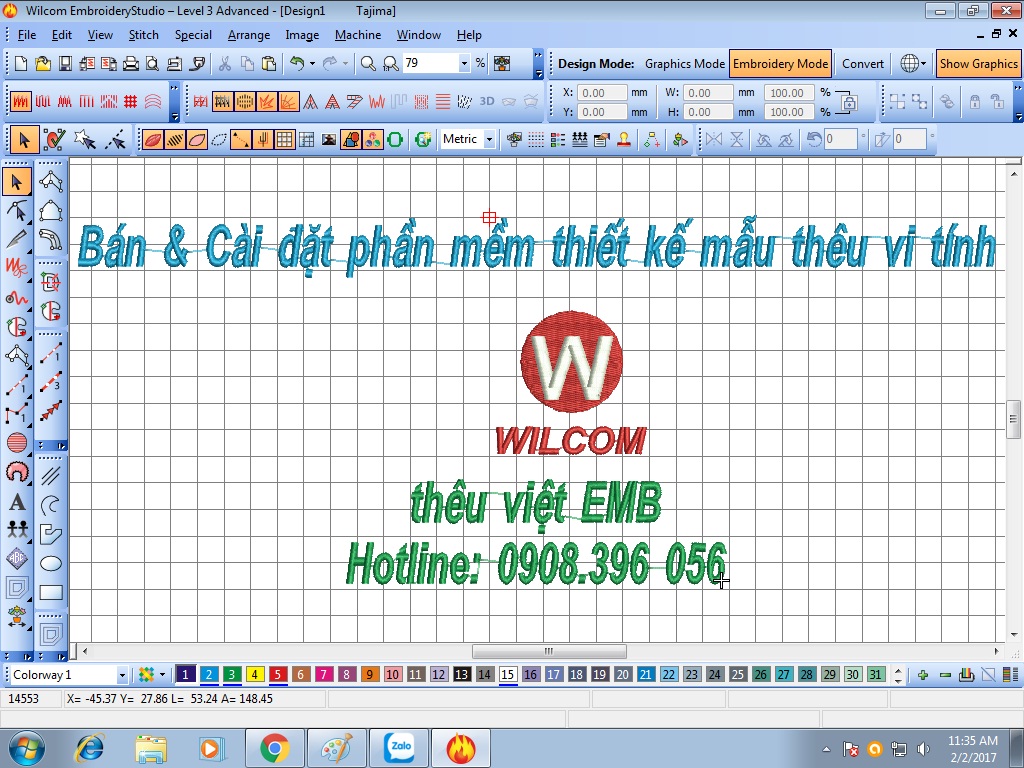1024x768 pixels.
Task: Open the Edit menu
Action: [62, 35]
